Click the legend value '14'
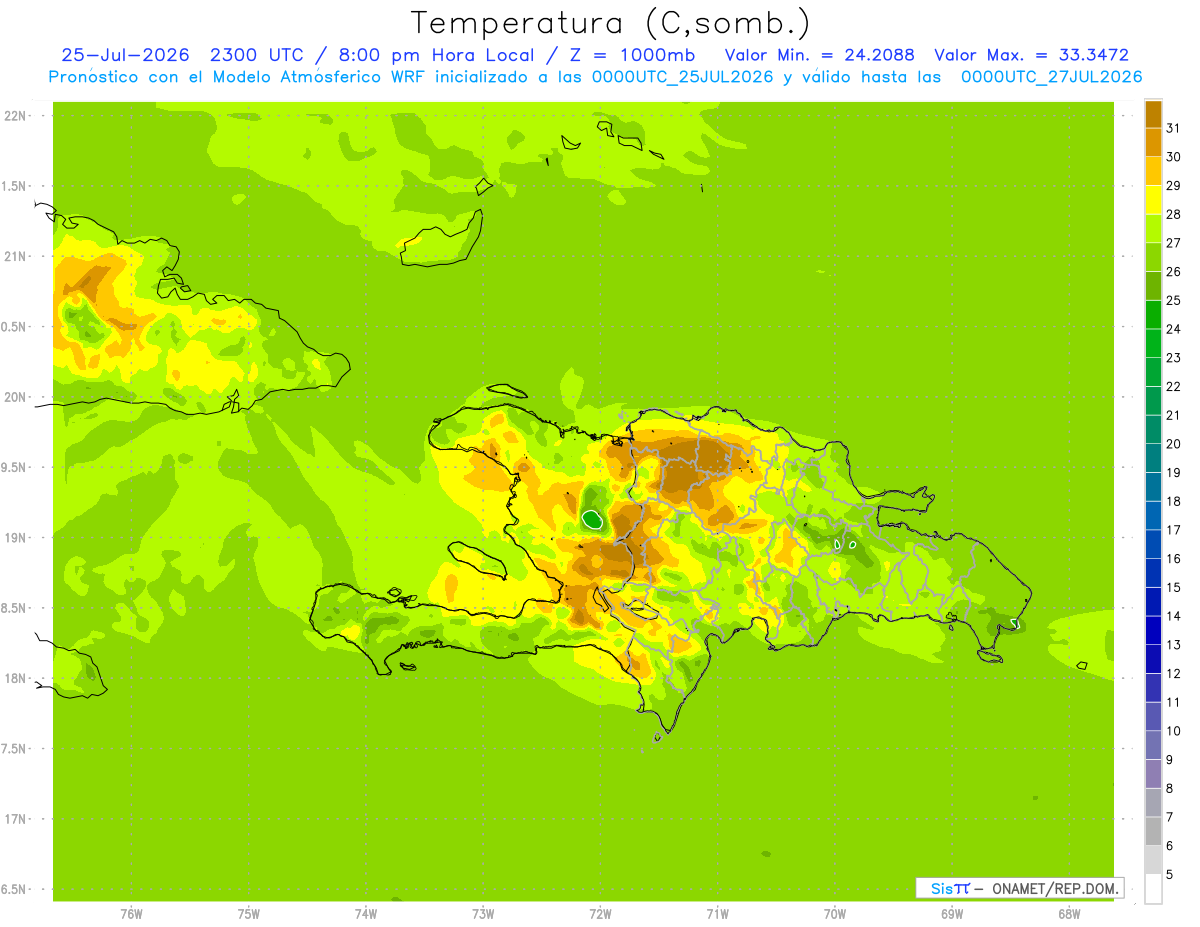The height and width of the screenshot is (927, 1200). (x=1173, y=616)
